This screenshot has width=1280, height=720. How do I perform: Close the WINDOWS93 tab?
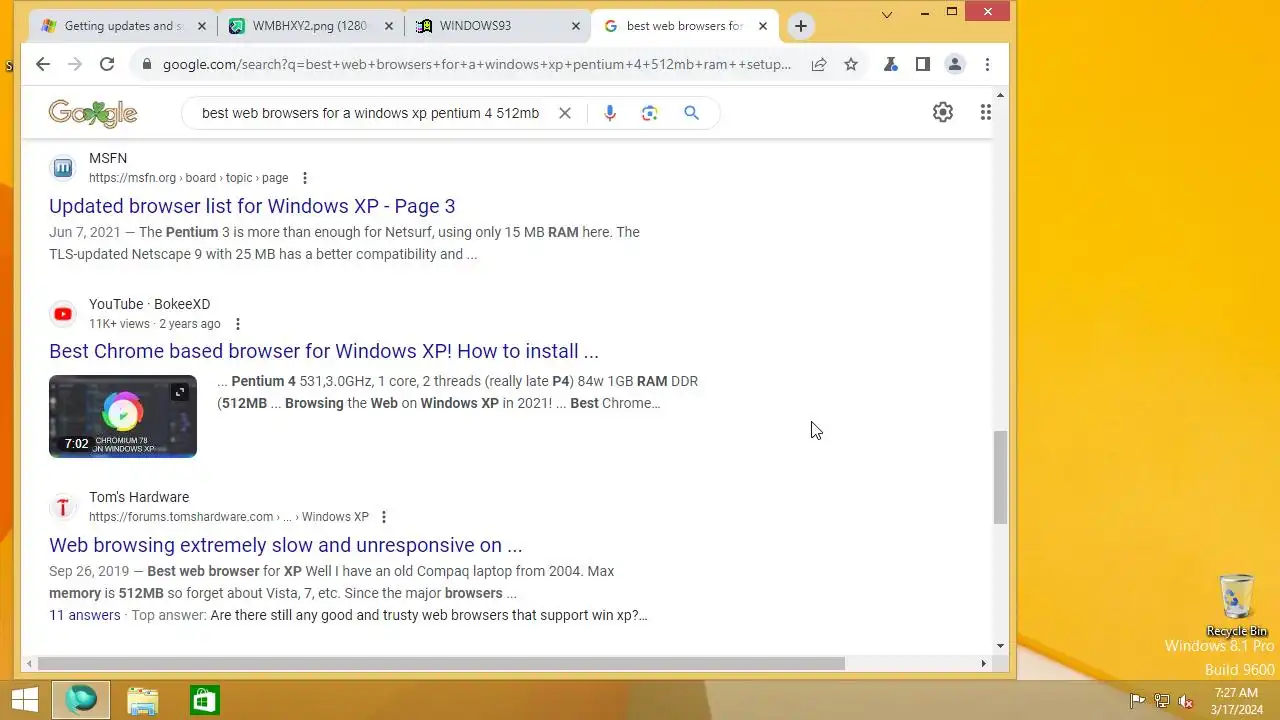pos(575,26)
